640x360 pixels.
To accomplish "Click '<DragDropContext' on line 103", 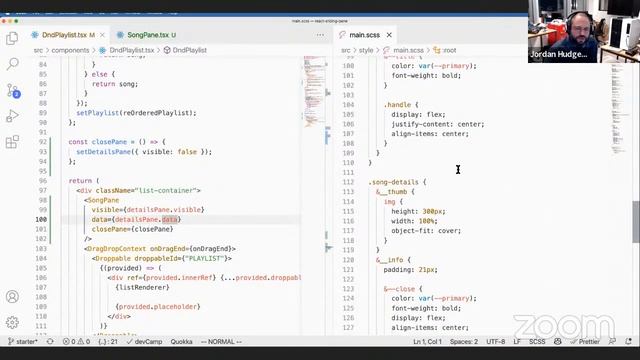I will click(115, 249).
